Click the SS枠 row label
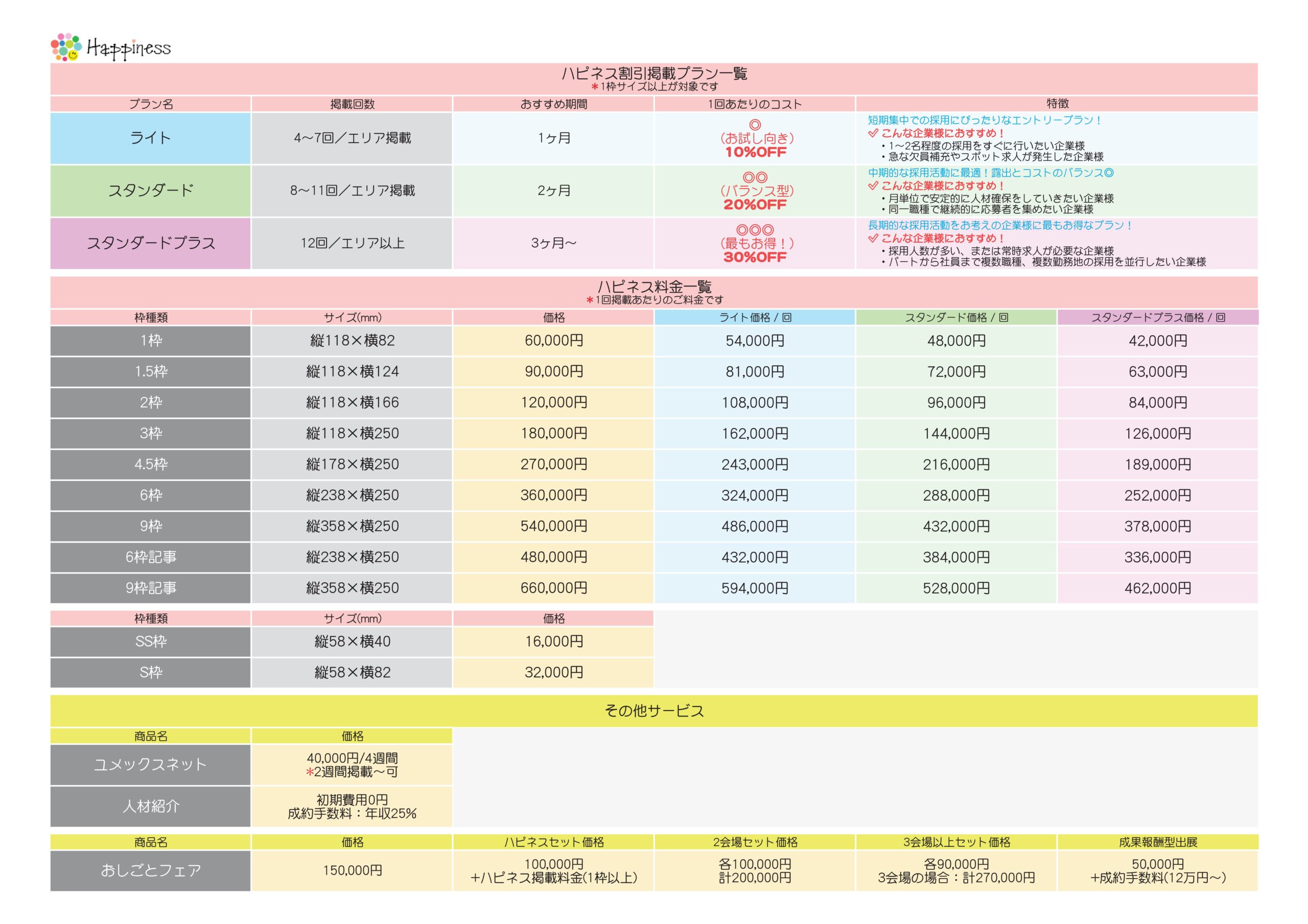Viewport: 1308px width, 924px height. 150,642
